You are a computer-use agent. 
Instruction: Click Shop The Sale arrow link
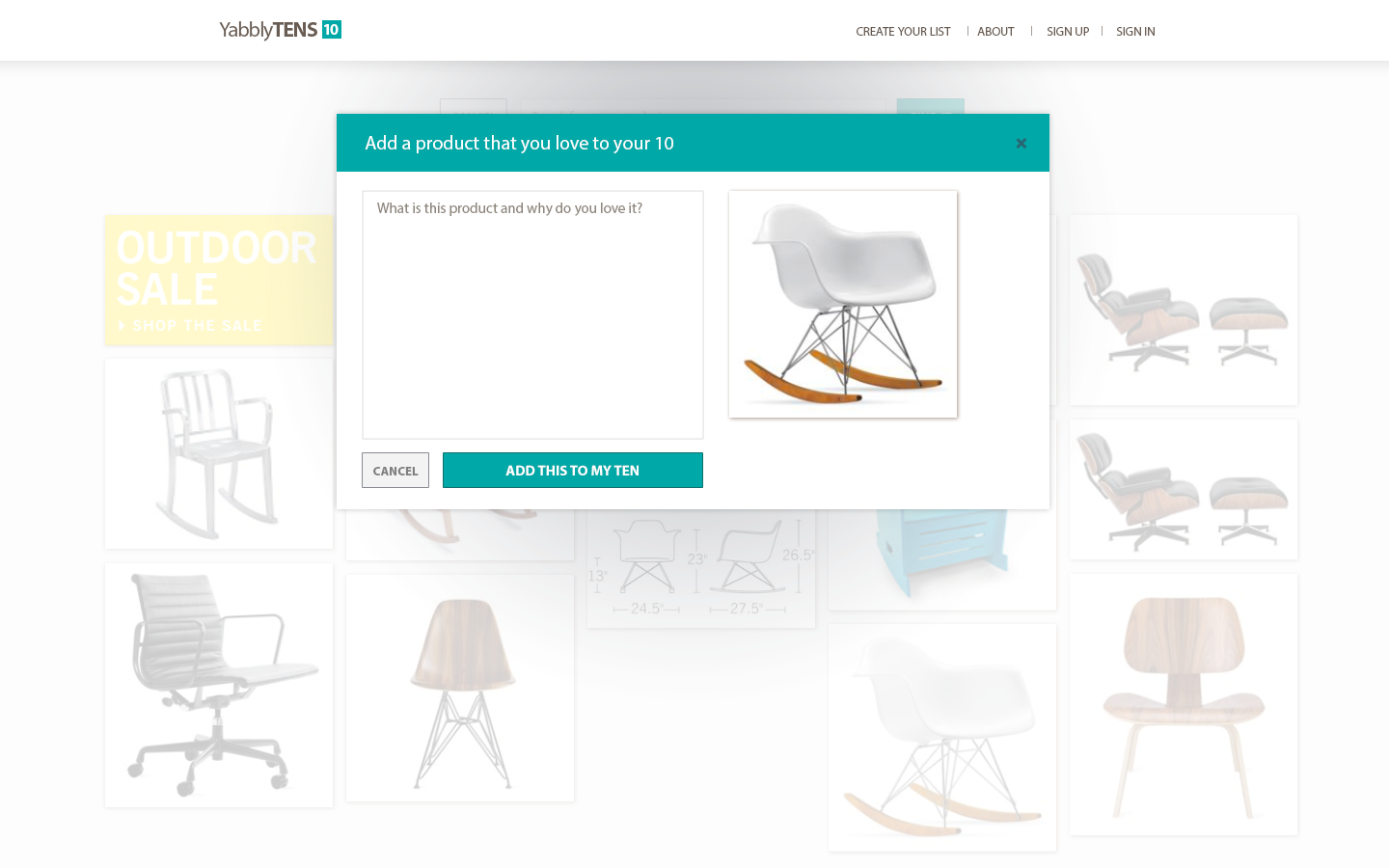(190, 326)
